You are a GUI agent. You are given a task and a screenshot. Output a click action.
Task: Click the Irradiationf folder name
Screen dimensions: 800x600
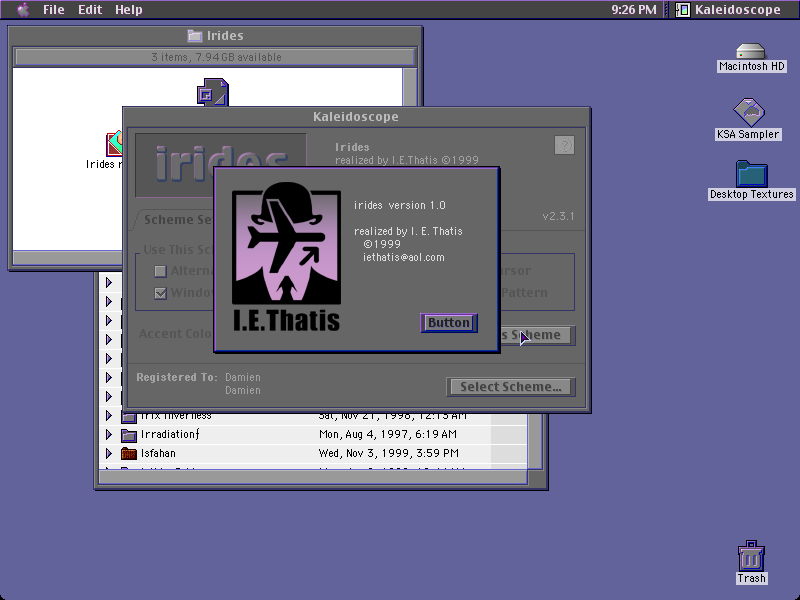click(x=170, y=434)
